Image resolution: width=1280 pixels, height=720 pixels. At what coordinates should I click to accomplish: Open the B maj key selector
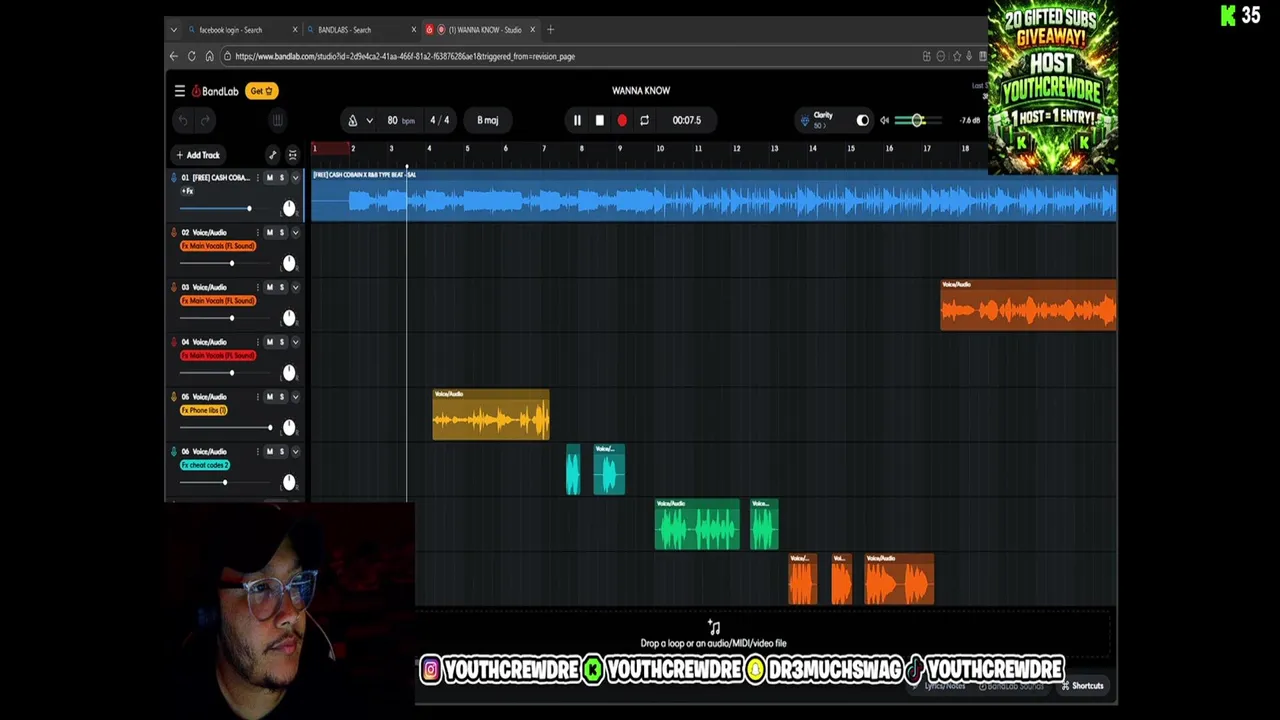pos(487,120)
